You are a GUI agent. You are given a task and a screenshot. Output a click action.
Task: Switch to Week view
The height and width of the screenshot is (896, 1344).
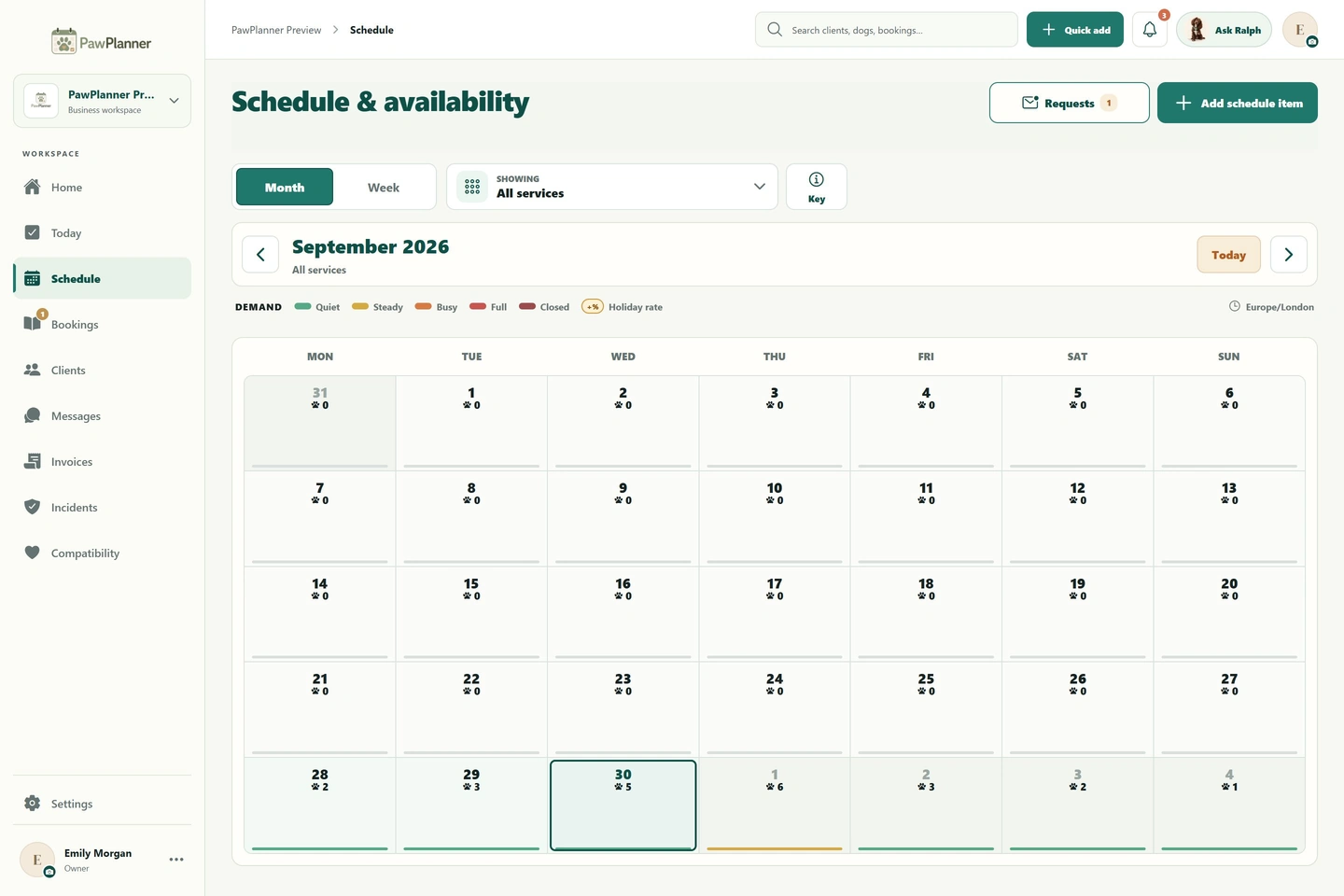click(x=384, y=187)
